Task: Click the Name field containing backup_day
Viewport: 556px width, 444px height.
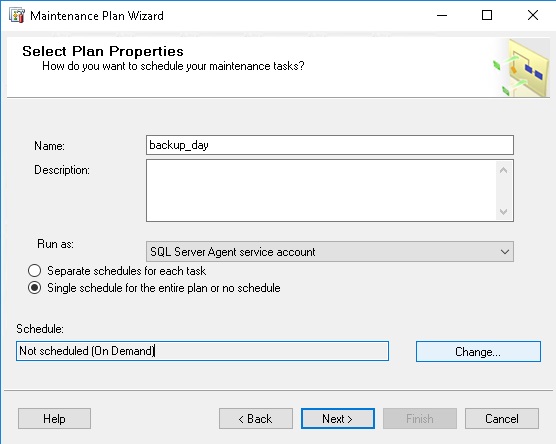Action: tap(330, 145)
